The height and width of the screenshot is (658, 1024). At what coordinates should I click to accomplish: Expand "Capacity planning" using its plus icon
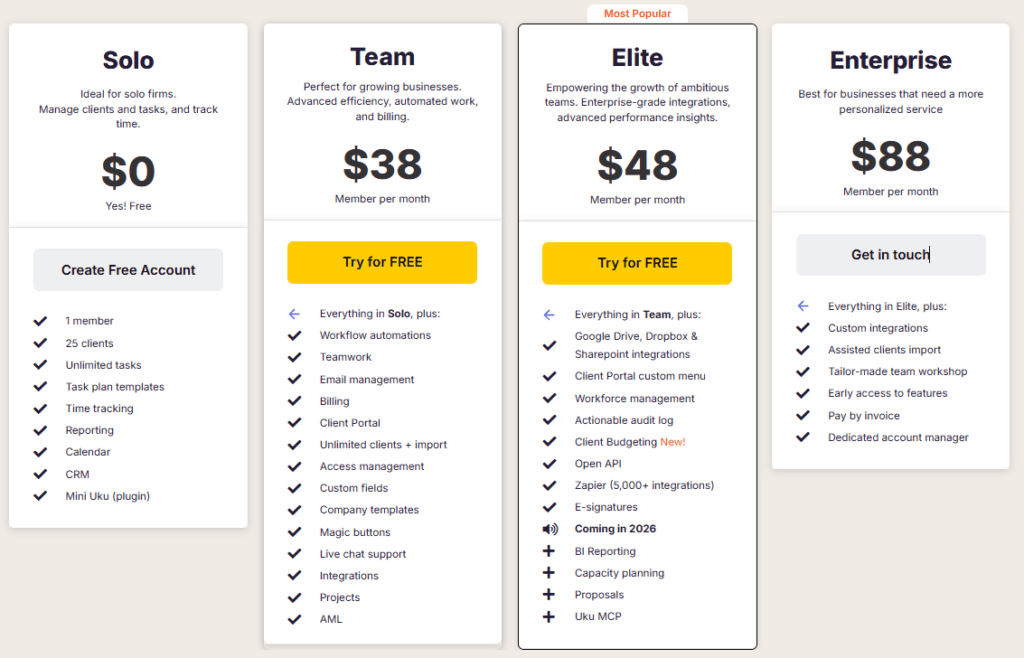pyautogui.click(x=550, y=572)
